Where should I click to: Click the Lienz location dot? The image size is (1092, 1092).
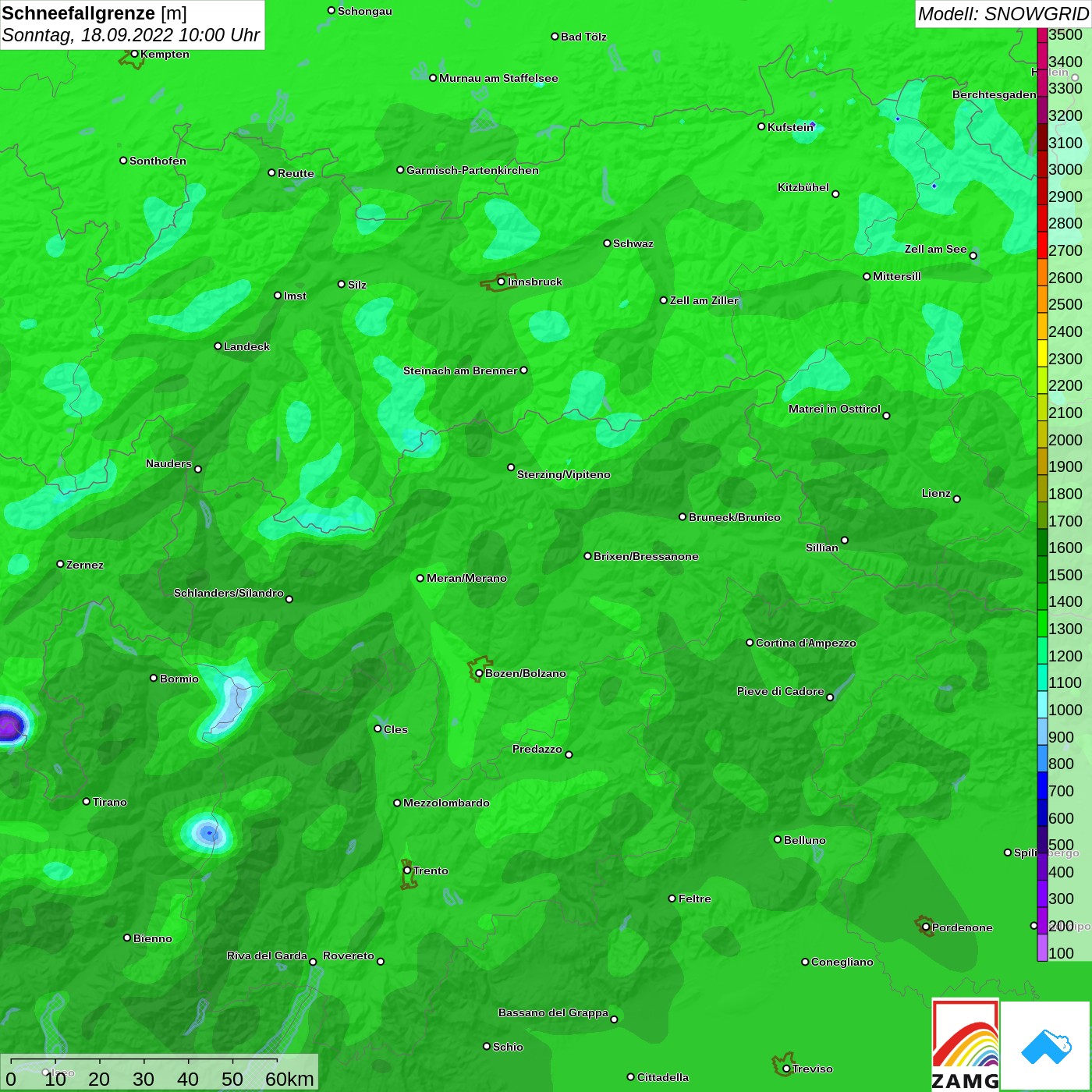(957, 499)
